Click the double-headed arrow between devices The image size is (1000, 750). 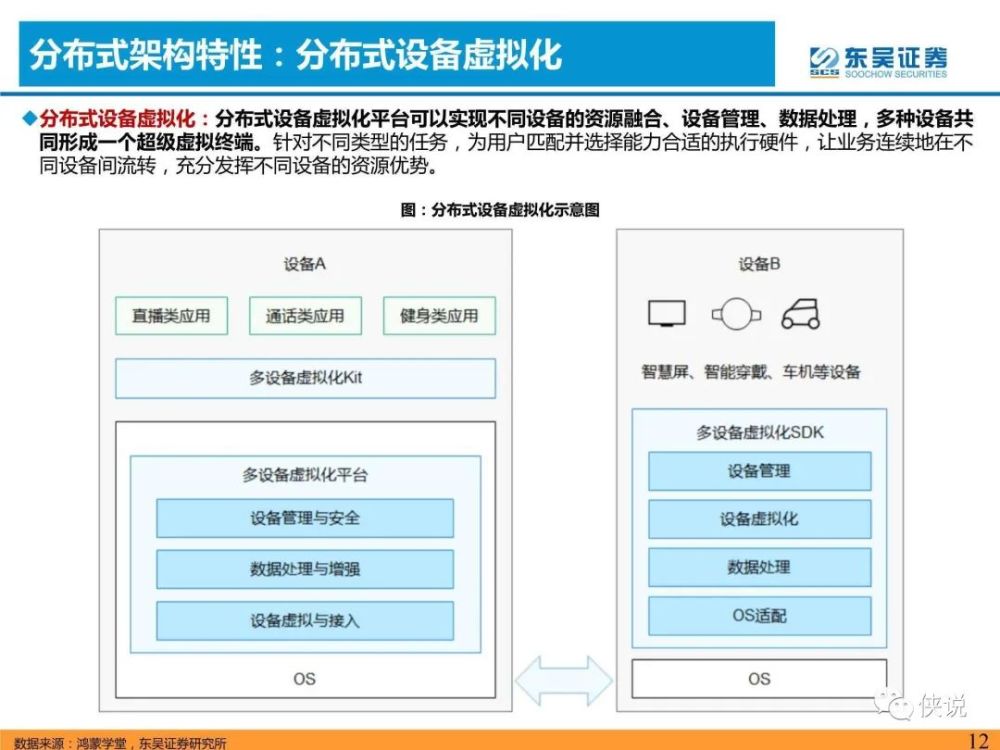(x=564, y=680)
